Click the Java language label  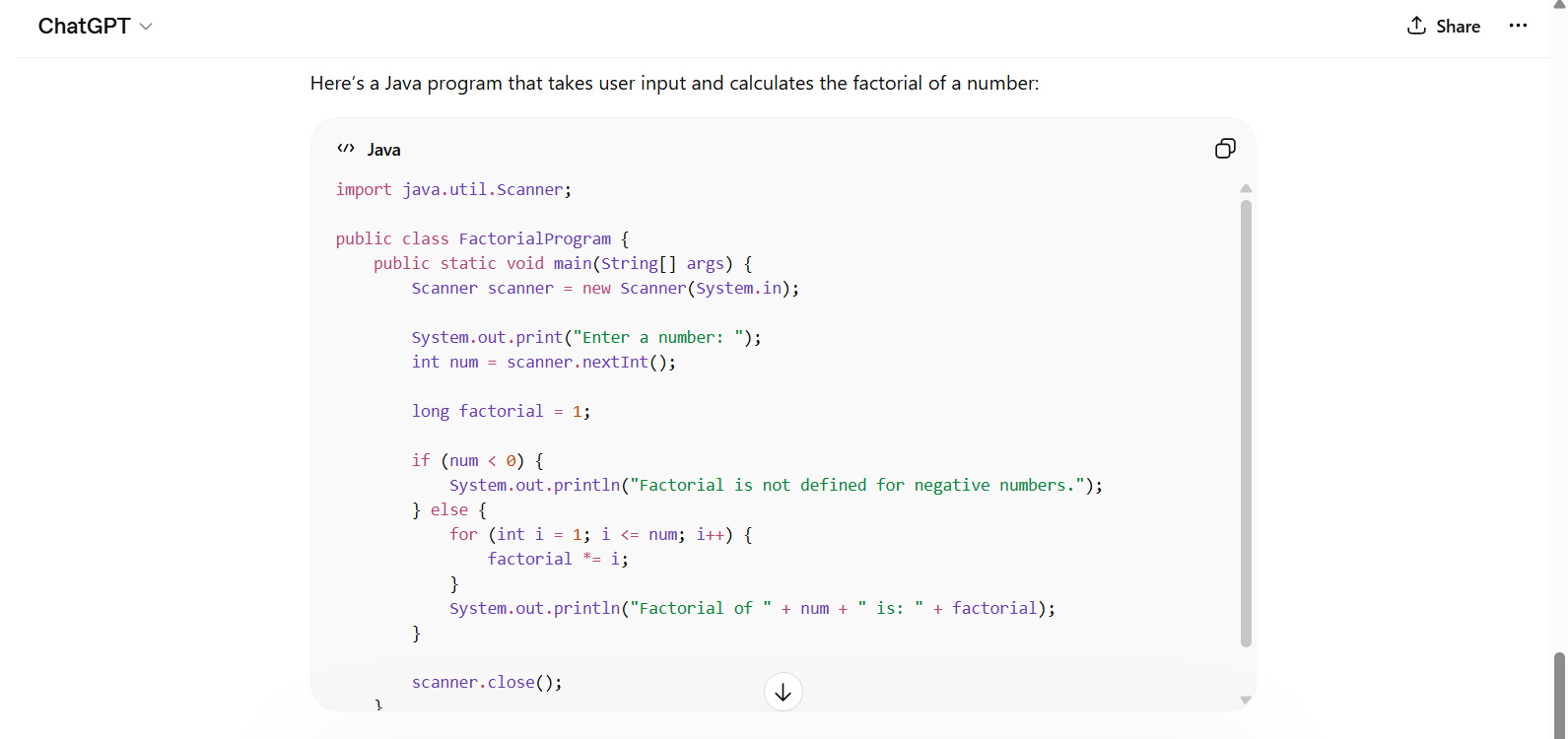(x=383, y=150)
